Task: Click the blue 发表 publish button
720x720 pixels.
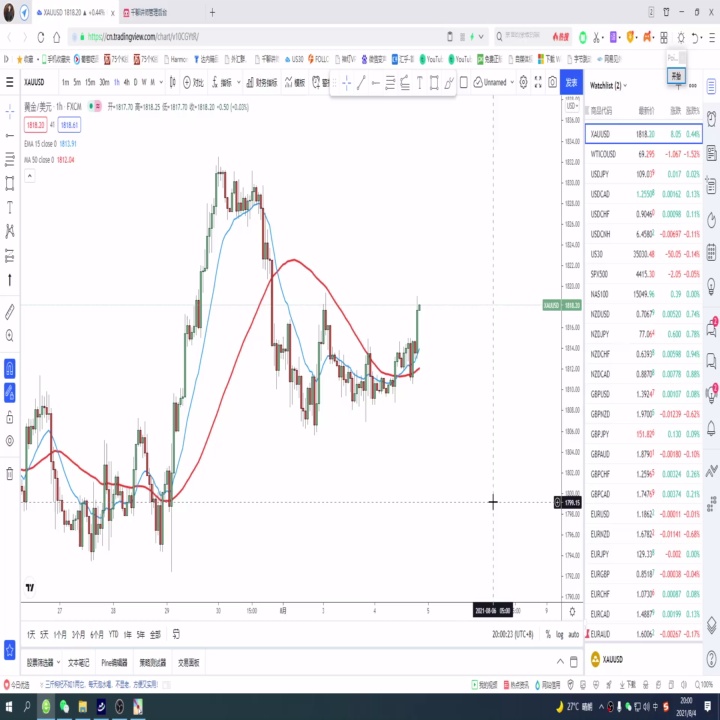Action: 571,82
